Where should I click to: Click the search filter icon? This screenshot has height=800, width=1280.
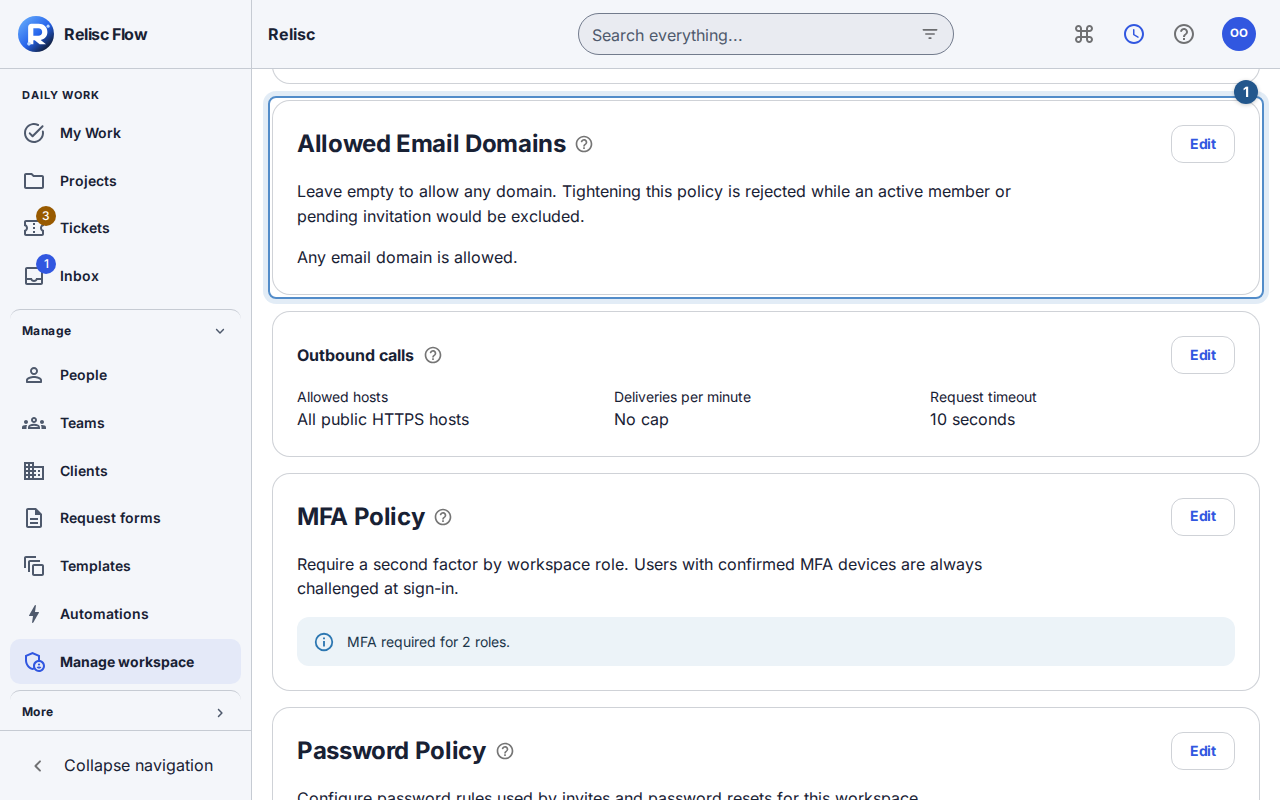(x=930, y=34)
